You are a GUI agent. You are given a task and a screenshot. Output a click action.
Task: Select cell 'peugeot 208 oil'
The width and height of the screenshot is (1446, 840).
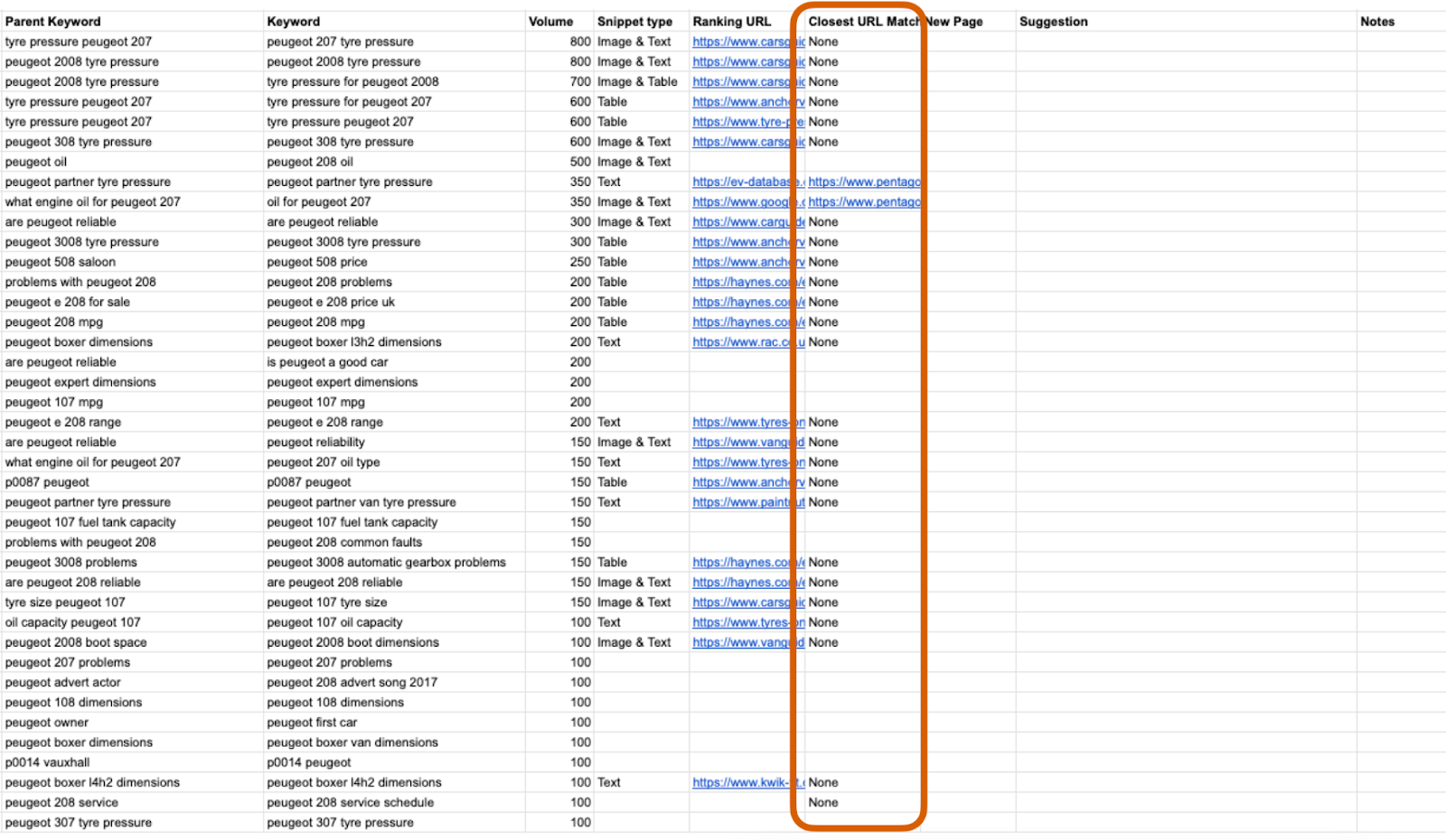click(310, 162)
